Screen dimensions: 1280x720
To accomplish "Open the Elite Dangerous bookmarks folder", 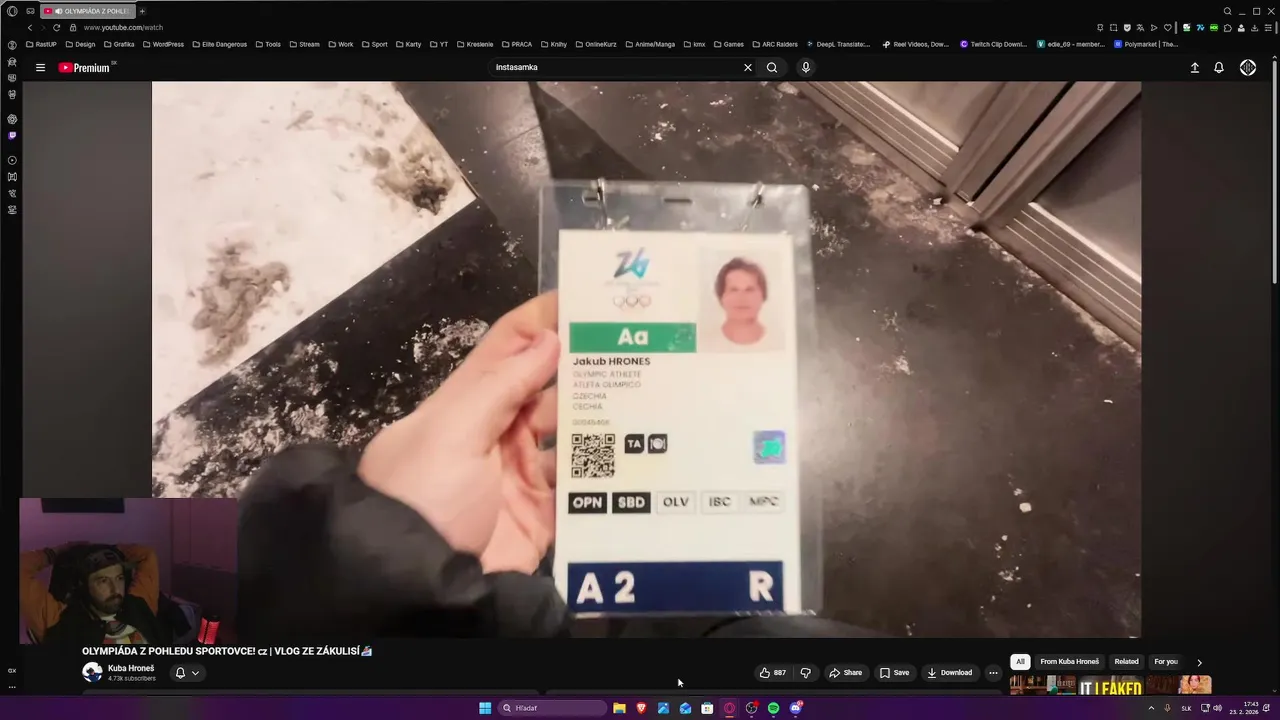I will [x=219, y=44].
